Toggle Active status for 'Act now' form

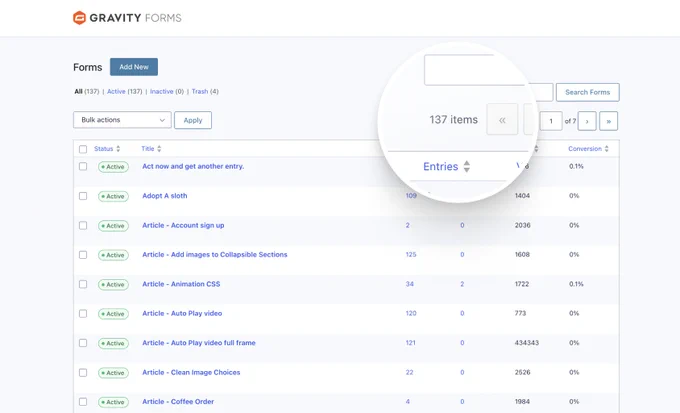point(113,167)
